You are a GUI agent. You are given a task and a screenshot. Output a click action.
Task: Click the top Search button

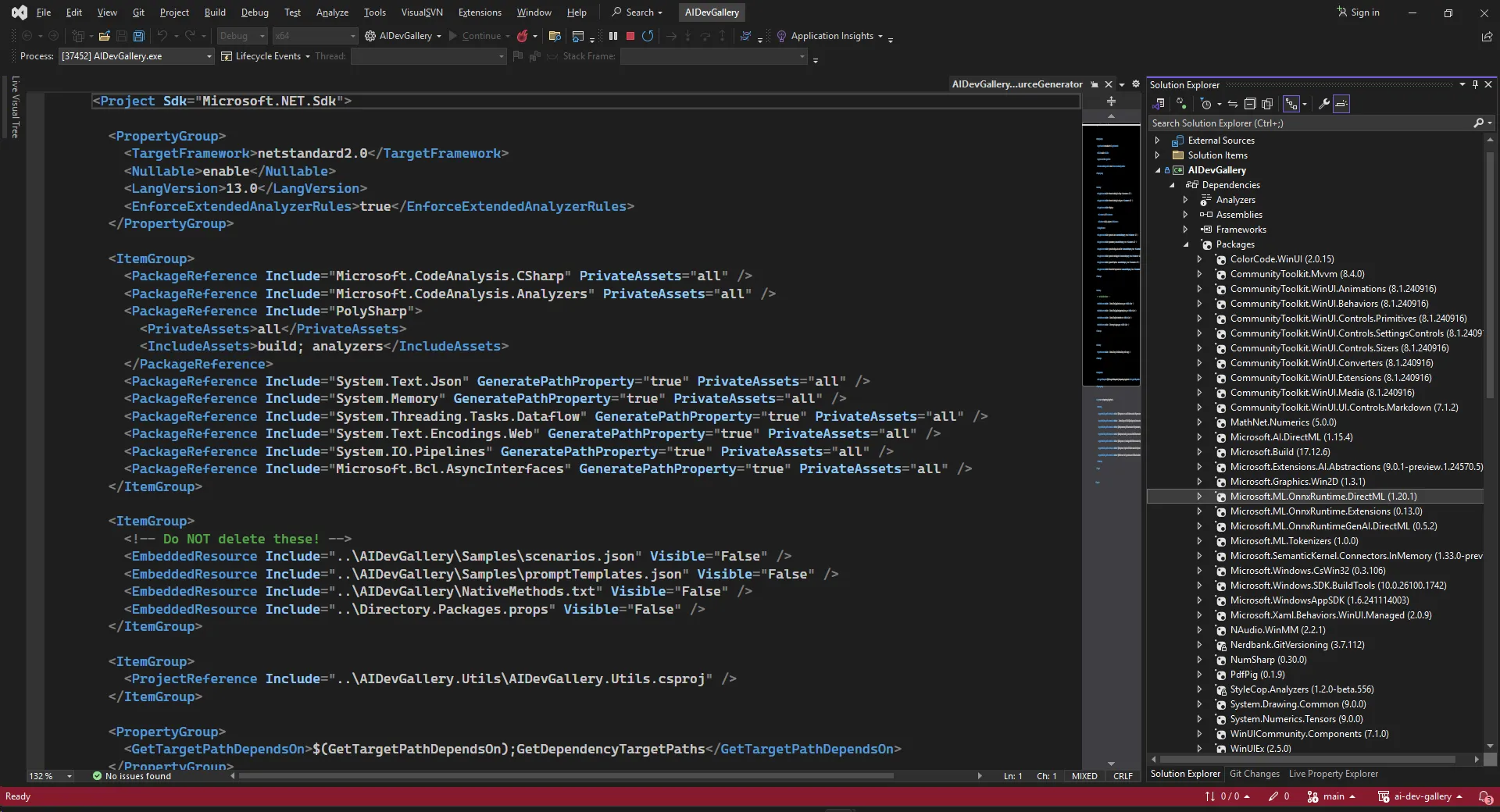637,12
